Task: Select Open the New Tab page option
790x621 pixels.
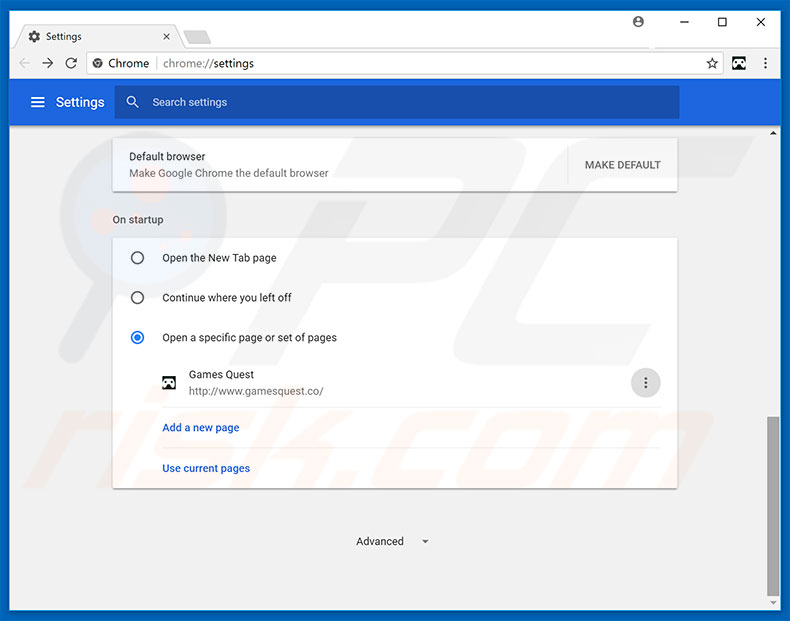Action: coord(138,258)
